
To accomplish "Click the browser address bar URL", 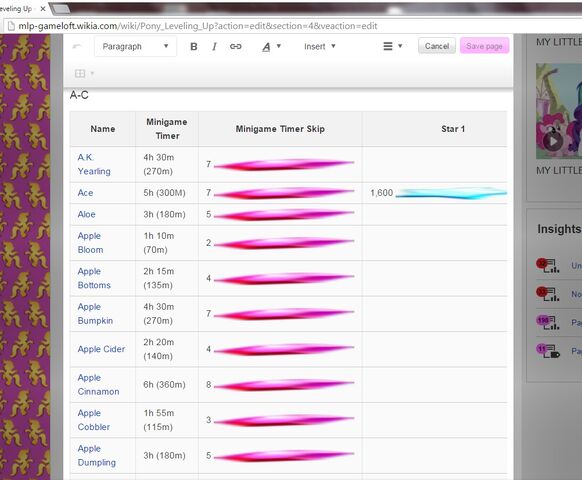I will coord(198,26).
